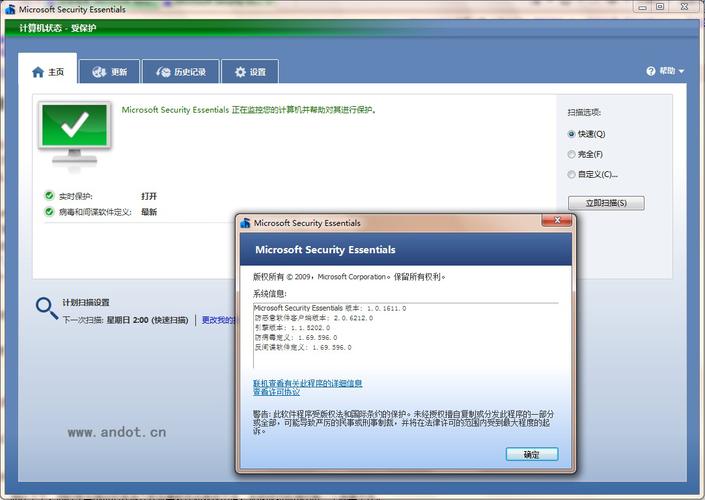Click the 病毒和间谍软件定义 green check icon

coord(49,211)
